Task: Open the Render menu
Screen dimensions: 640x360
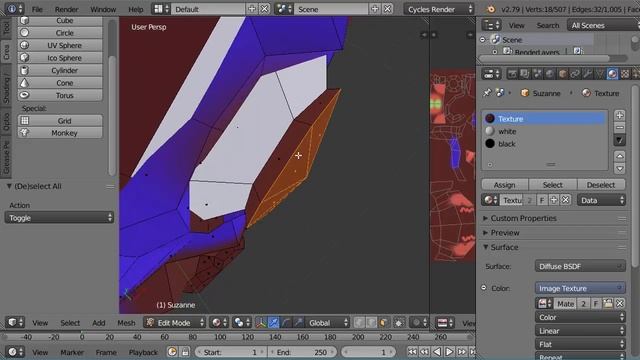Action: [67, 9]
